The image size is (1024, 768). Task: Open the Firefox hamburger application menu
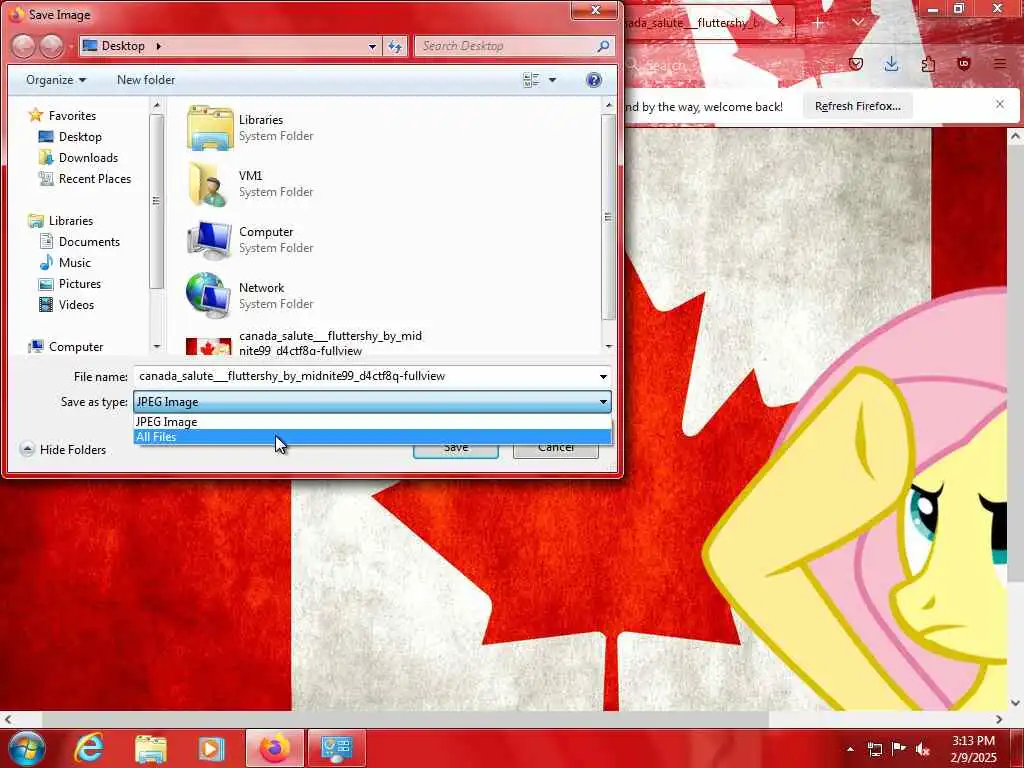(1000, 63)
